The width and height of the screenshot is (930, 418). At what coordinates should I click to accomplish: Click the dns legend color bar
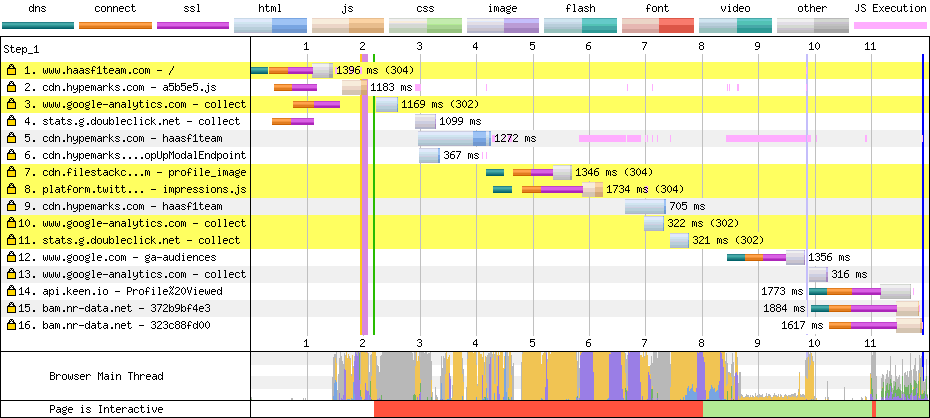coord(38,25)
